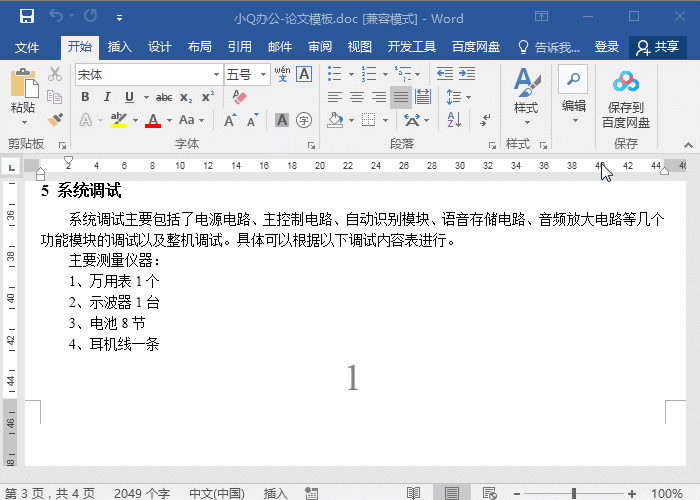Open the font name dropdown showing 宋体
Image resolution: width=700 pixels, height=500 pixels.
pyautogui.click(x=216, y=74)
